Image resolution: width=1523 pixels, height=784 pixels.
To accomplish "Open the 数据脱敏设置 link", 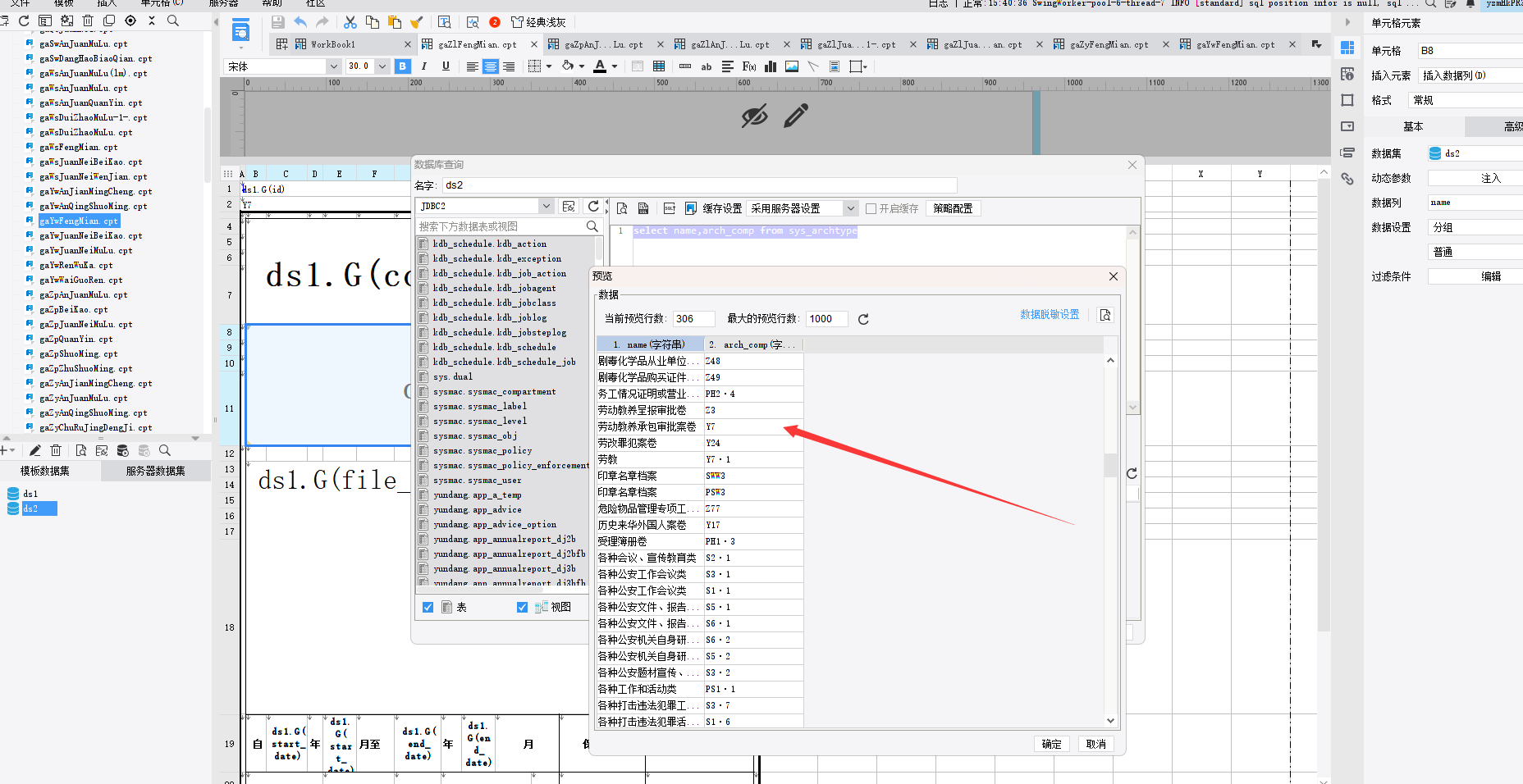I will (x=1050, y=314).
